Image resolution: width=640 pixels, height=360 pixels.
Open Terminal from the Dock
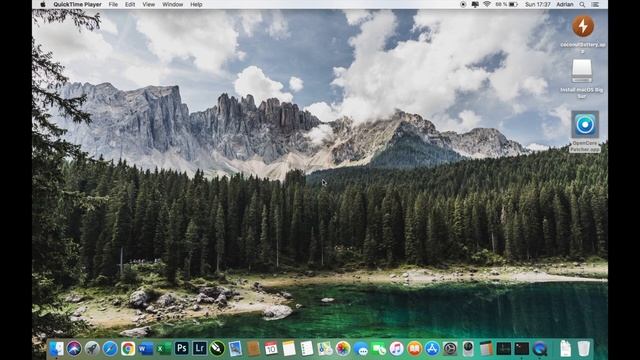pyautogui.click(x=522, y=349)
